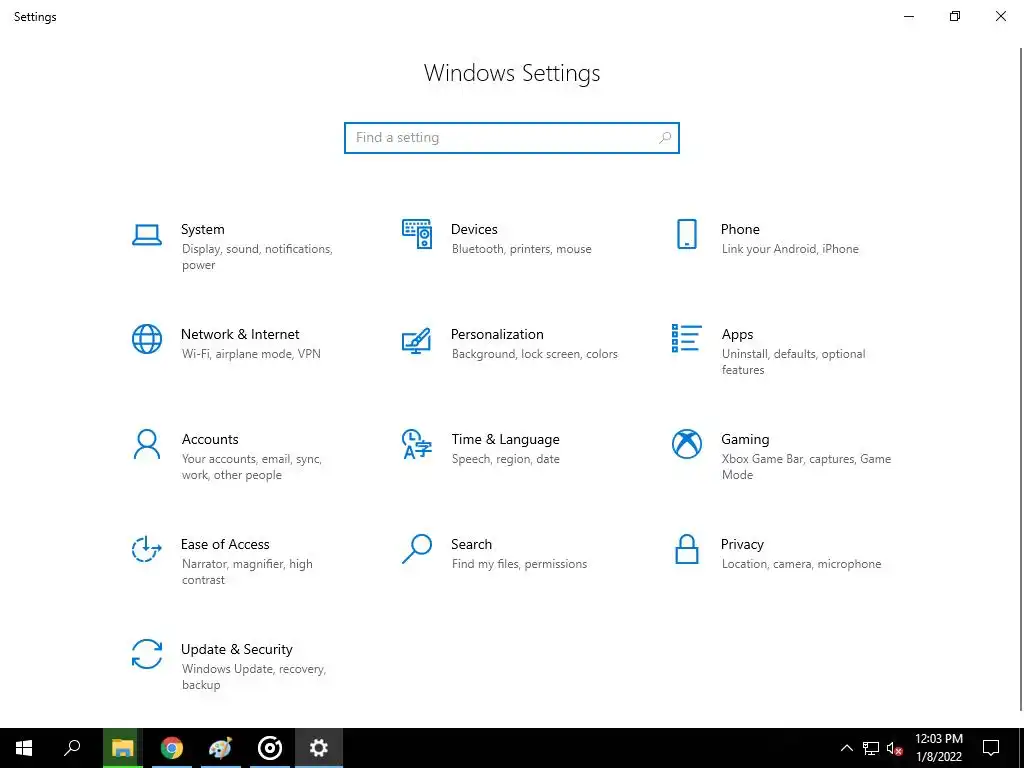Open the Update & Security arrows icon
The height and width of the screenshot is (768, 1024).
point(147,654)
